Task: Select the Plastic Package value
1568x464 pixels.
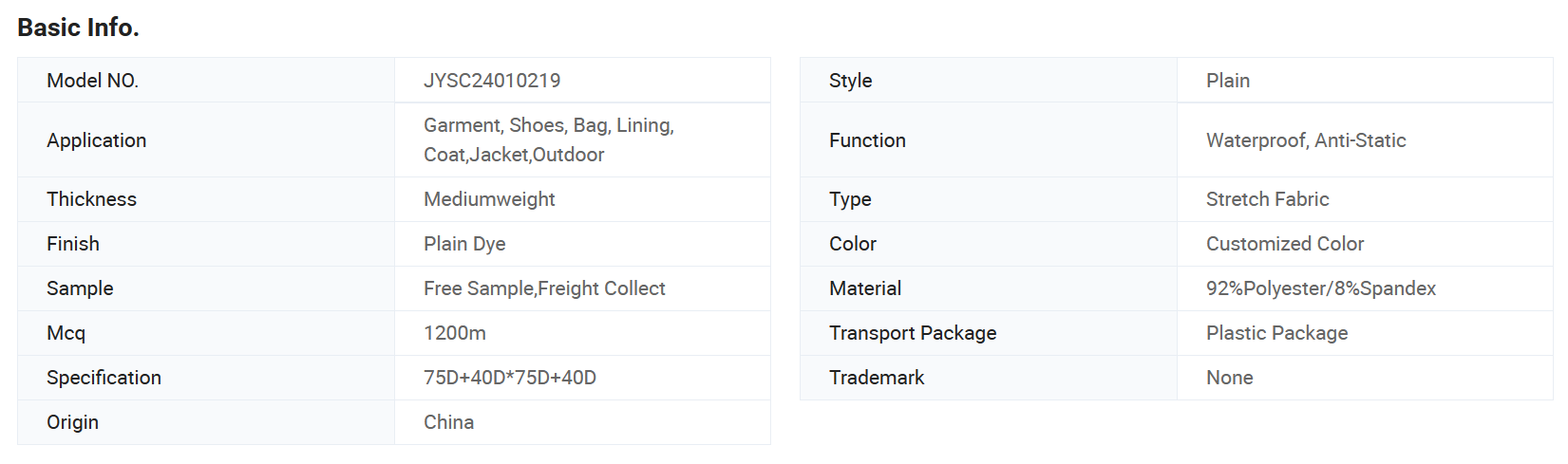Action: tap(1276, 333)
